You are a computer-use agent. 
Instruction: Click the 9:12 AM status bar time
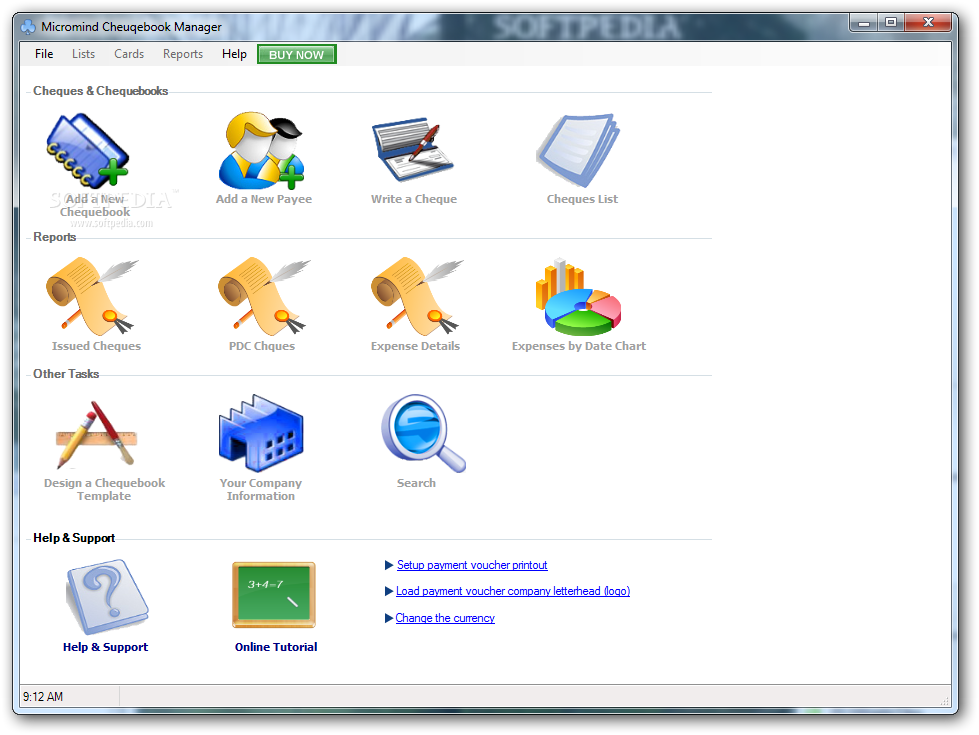click(x=43, y=697)
